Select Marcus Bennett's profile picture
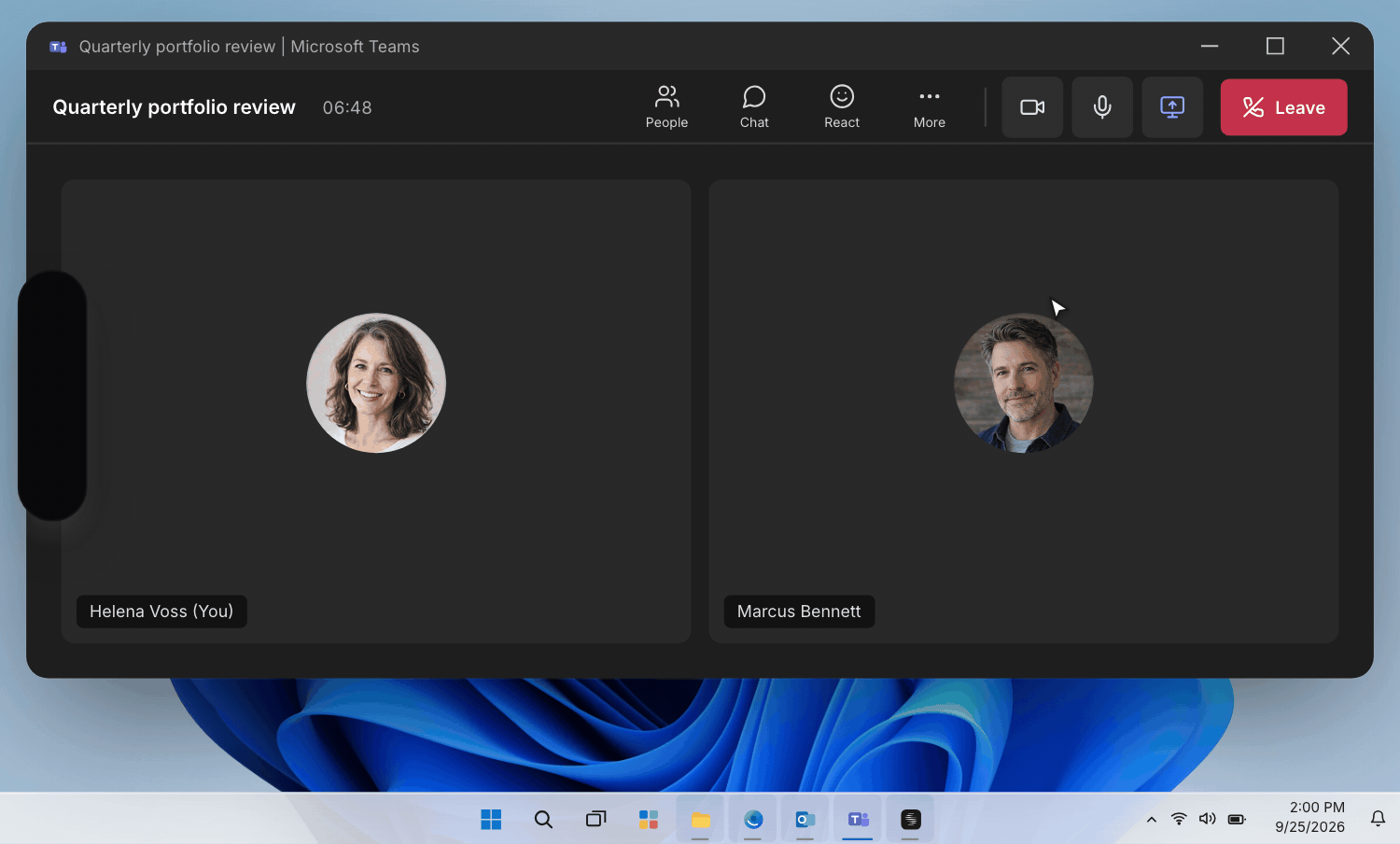 (x=1024, y=383)
